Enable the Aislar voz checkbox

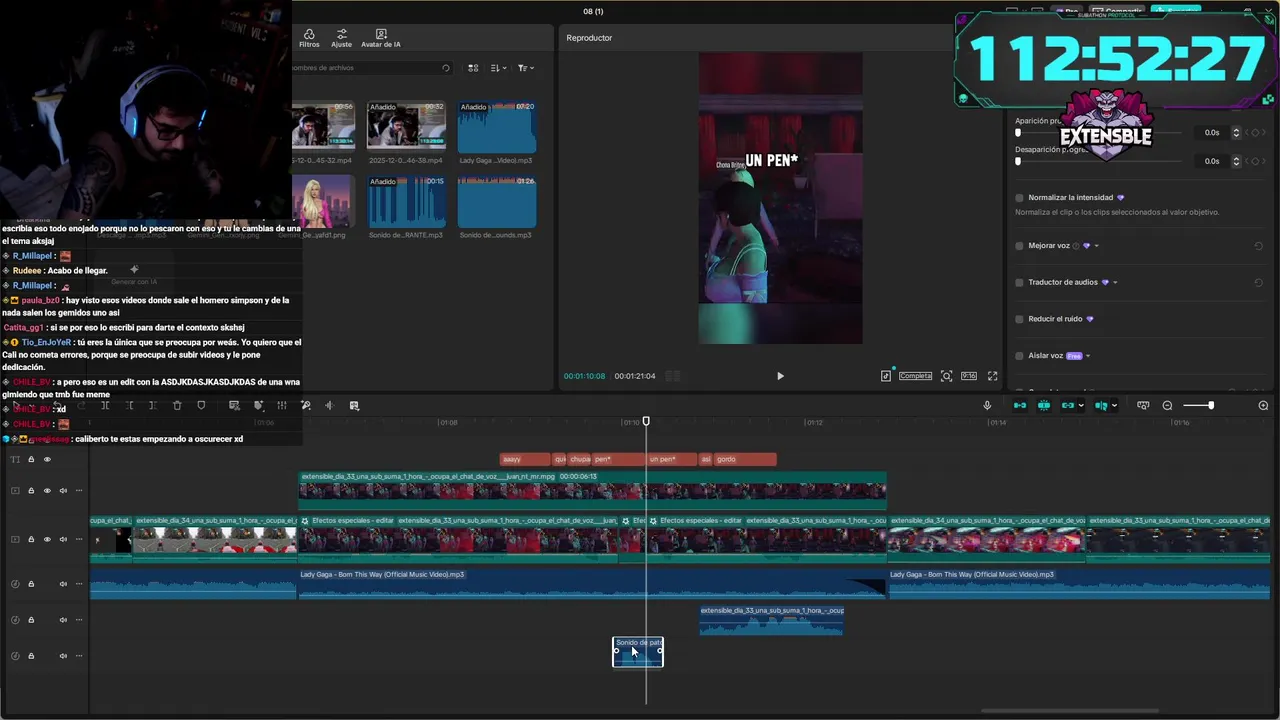pos(1019,356)
